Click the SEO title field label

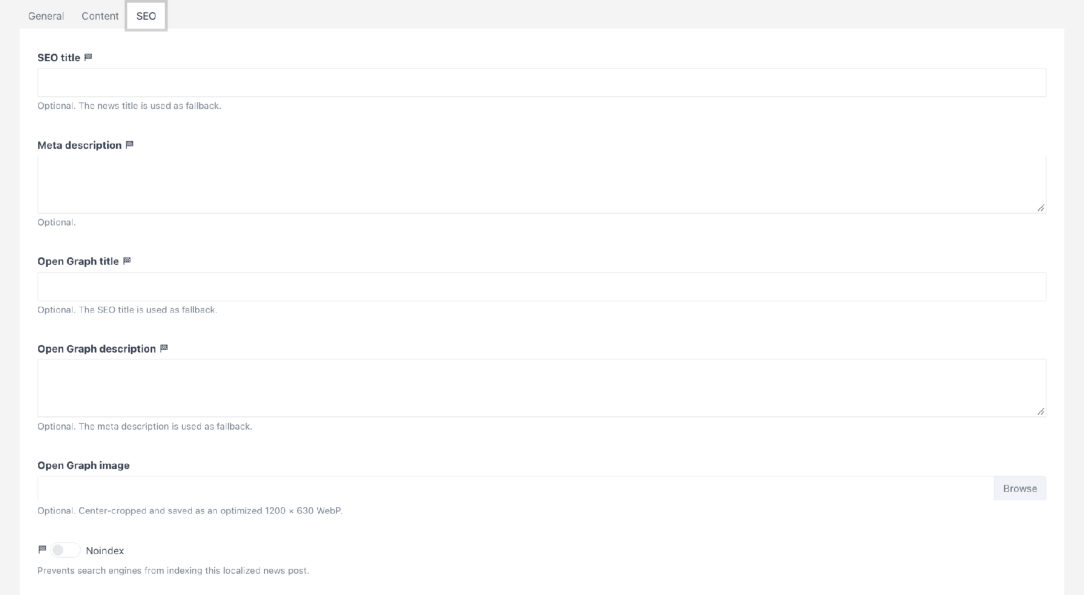[59, 57]
